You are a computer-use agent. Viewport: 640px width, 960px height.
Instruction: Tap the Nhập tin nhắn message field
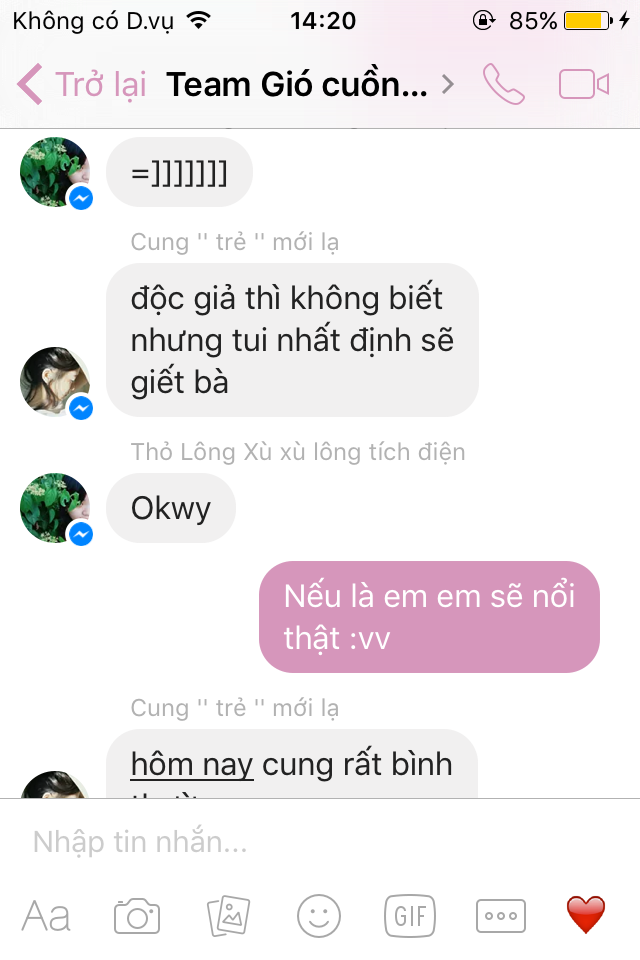[x=320, y=842]
